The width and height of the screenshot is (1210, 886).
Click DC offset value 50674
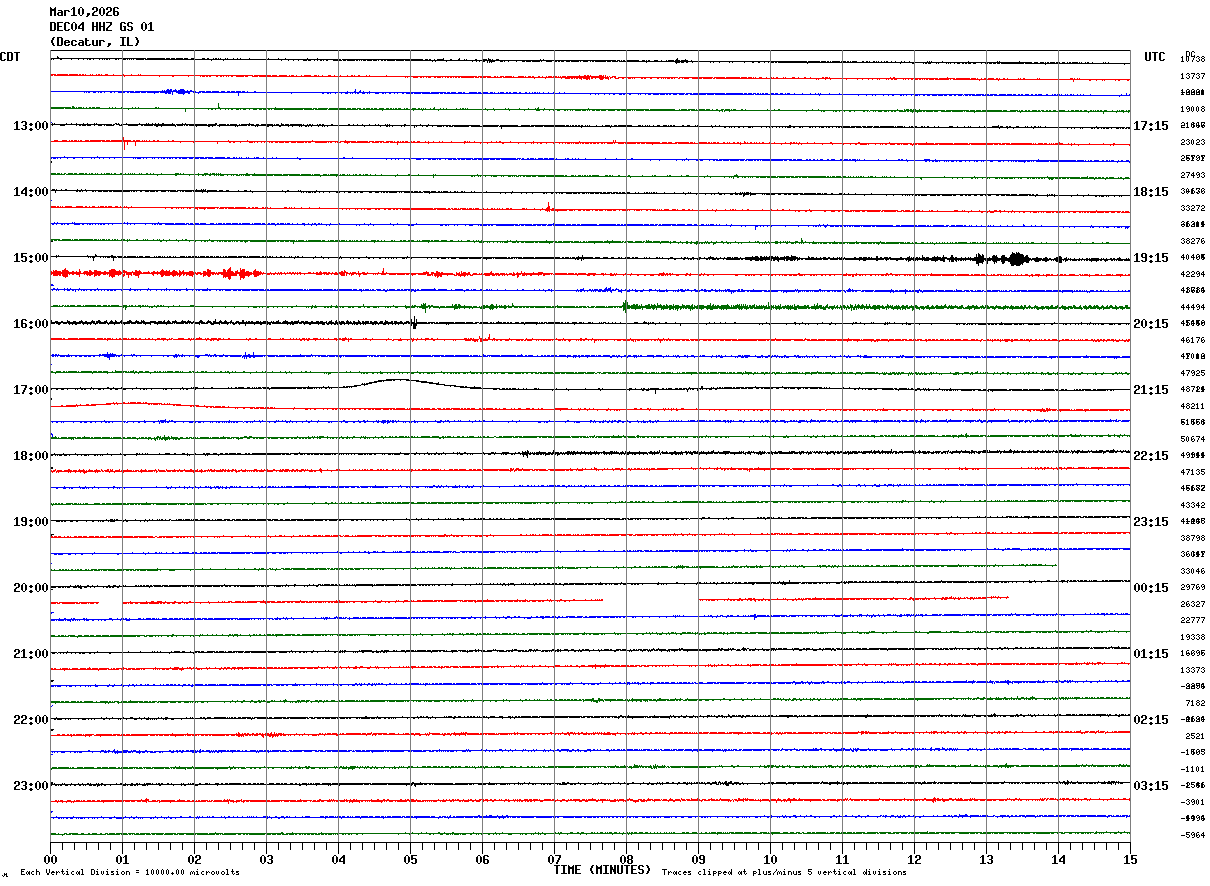1192,440
